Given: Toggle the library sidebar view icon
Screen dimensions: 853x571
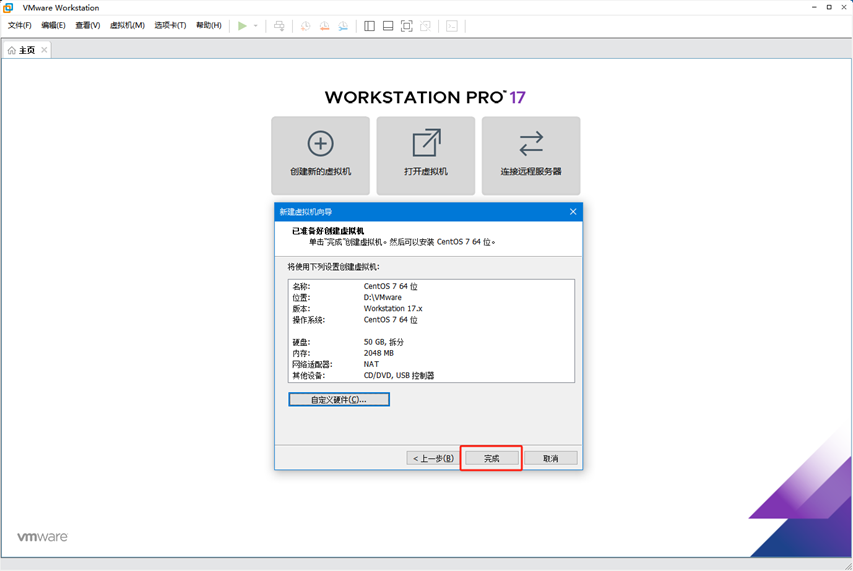Looking at the screenshot, I should coord(369,26).
